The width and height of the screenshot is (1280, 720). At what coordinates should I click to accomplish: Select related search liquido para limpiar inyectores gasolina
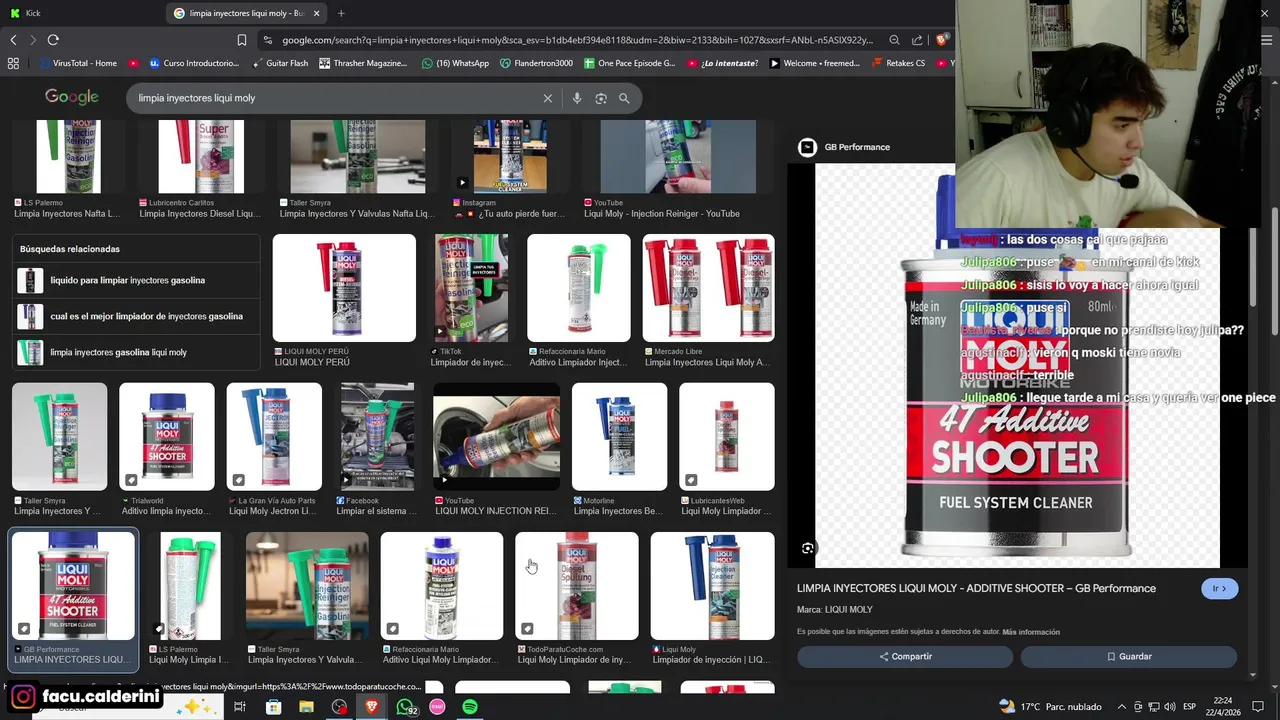click(137, 280)
